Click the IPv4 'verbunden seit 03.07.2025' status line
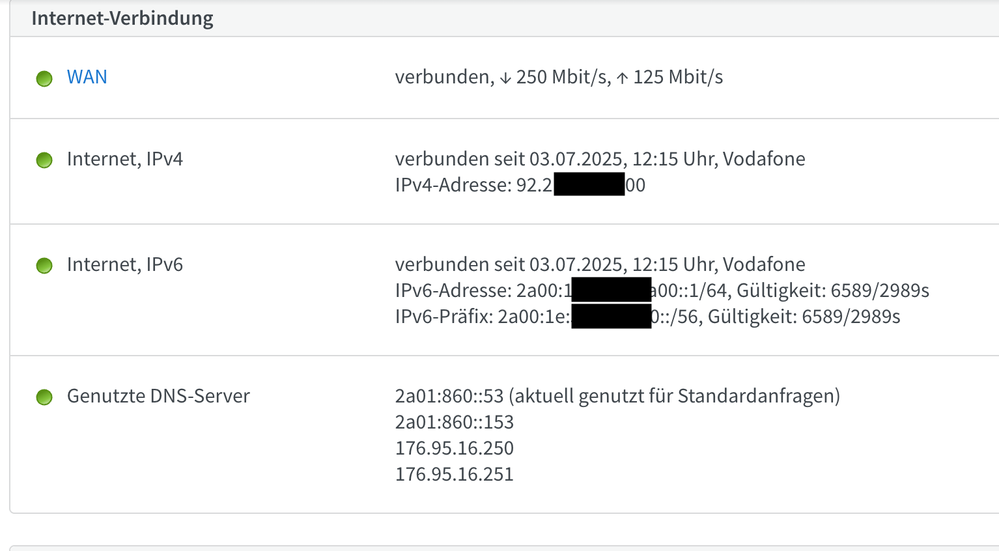This screenshot has height=551, width=999. point(599,159)
